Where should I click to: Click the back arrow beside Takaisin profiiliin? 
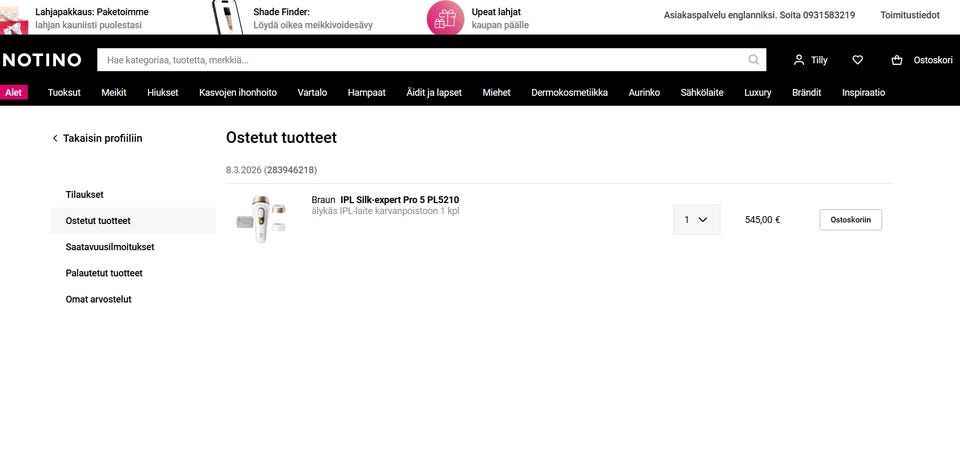point(55,138)
